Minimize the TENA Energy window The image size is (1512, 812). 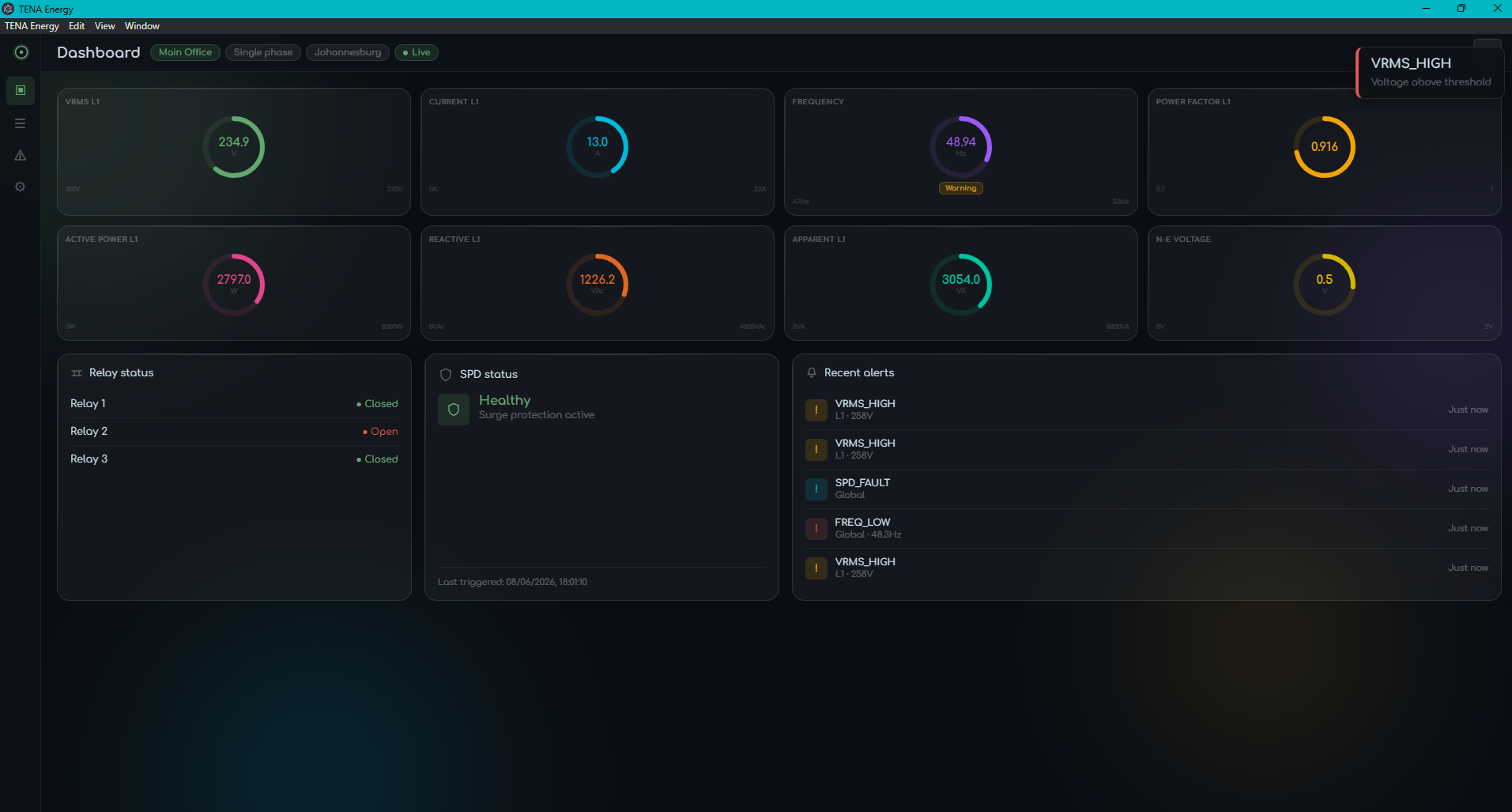click(x=1426, y=9)
